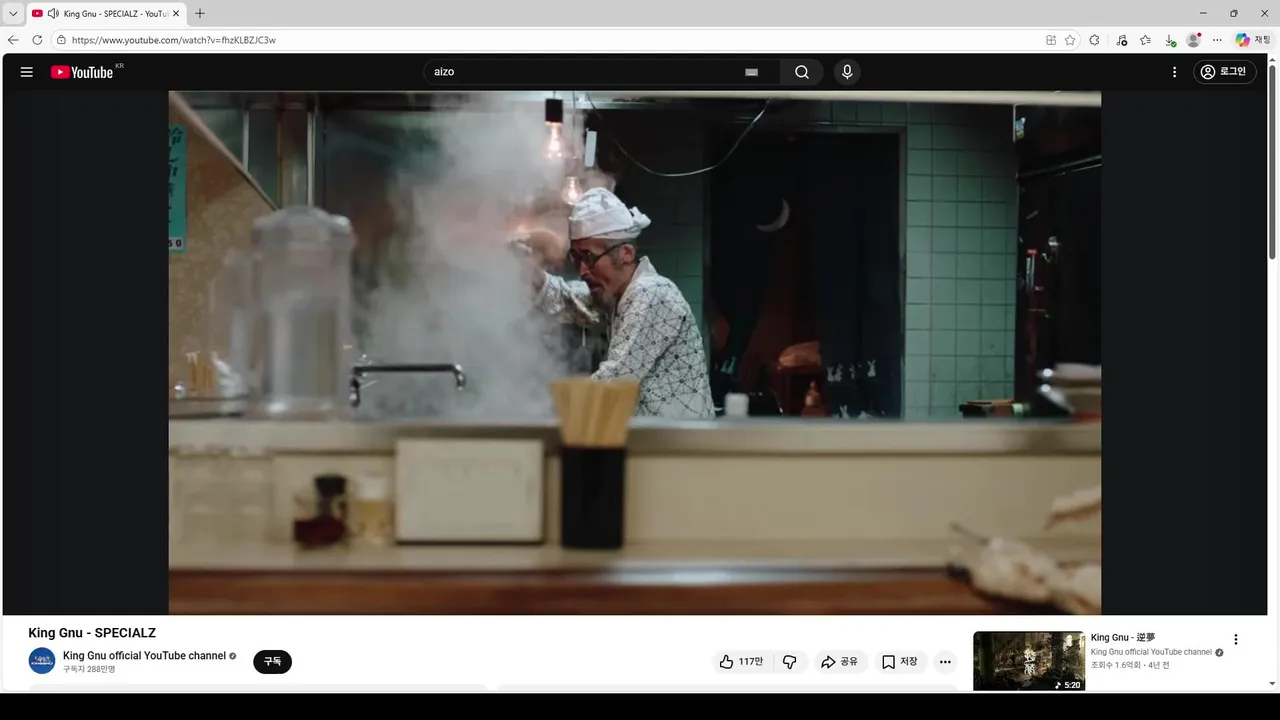The height and width of the screenshot is (720, 1280).
Task: Open the browser profile avatar
Action: point(1193,40)
